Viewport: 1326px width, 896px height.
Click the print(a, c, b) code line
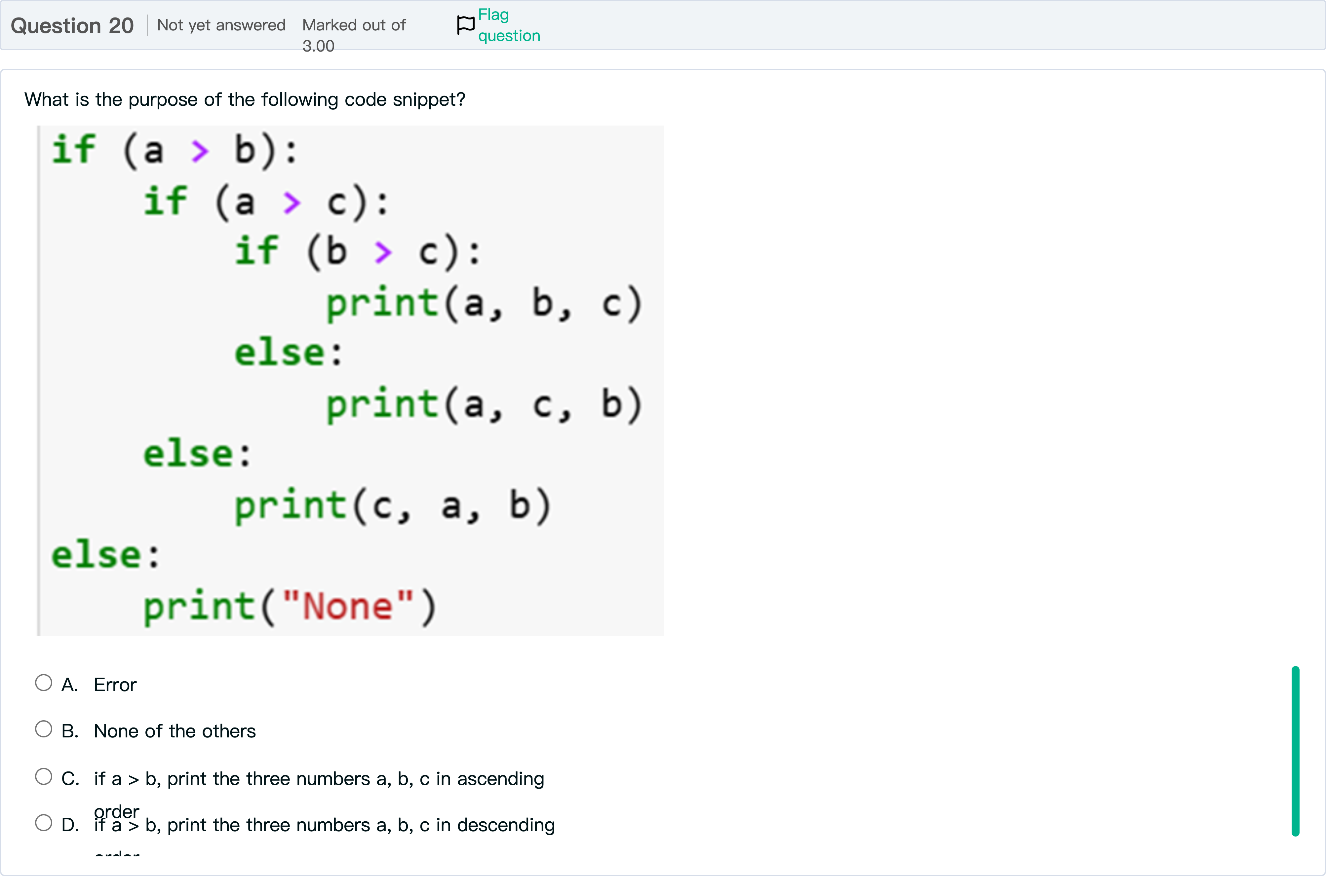point(484,404)
